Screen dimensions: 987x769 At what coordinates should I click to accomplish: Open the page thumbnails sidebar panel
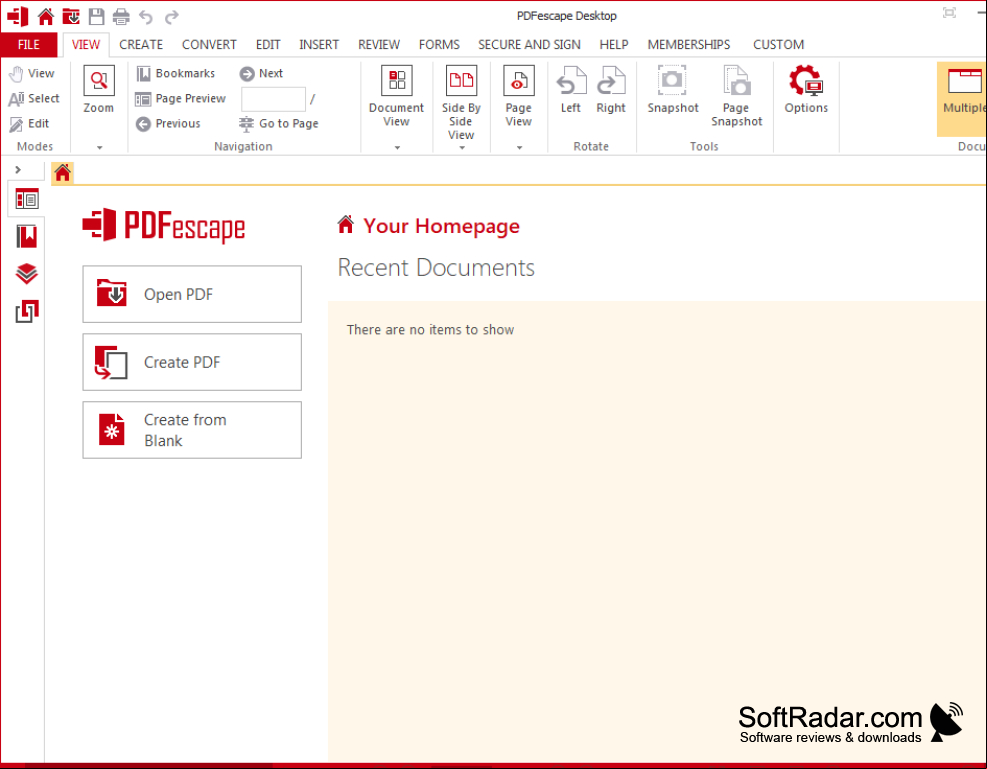27,199
